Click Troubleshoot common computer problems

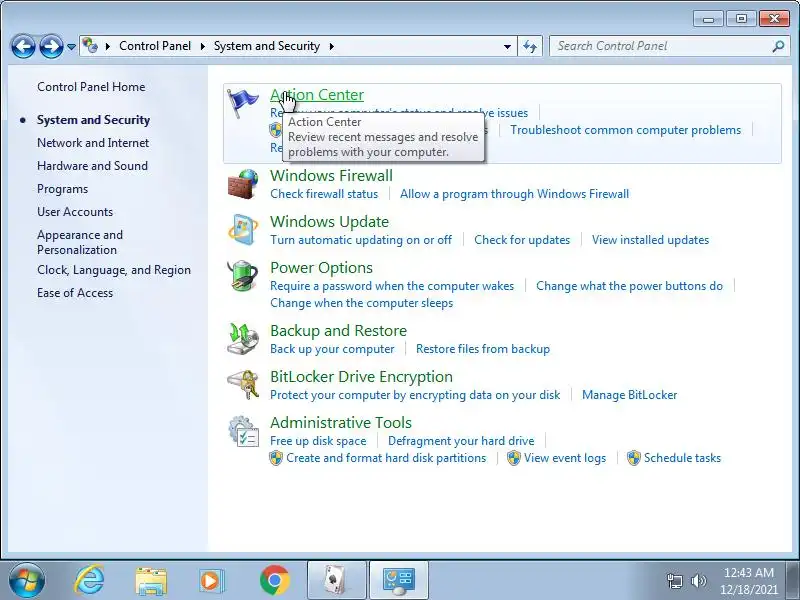pos(626,130)
